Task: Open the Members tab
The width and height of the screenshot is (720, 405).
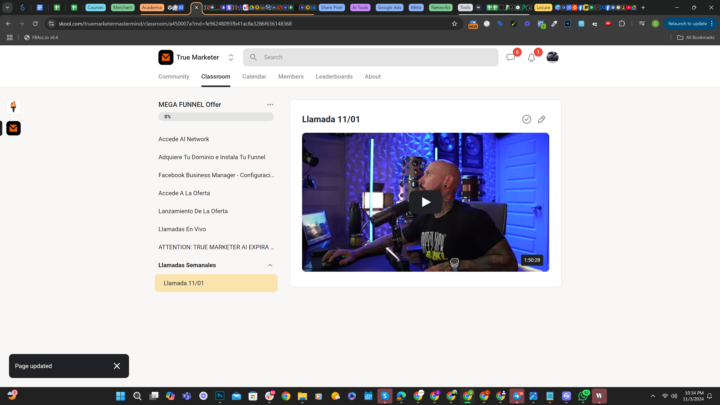Action: (x=291, y=77)
